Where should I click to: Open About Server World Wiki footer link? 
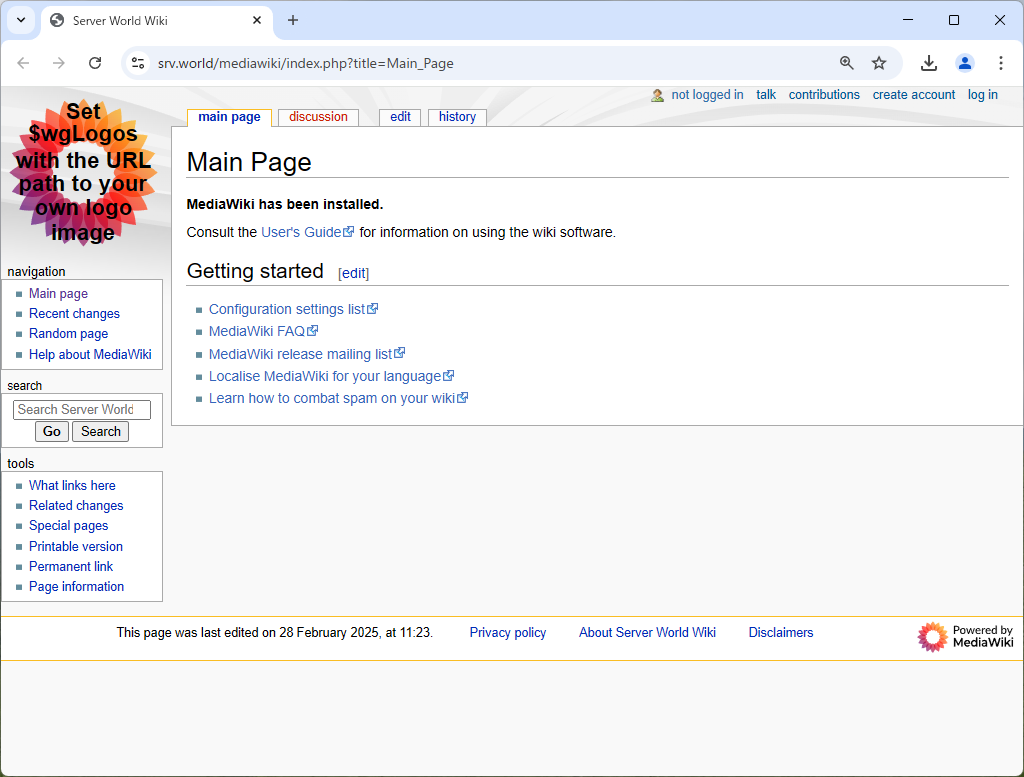pyautogui.click(x=647, y=633)
